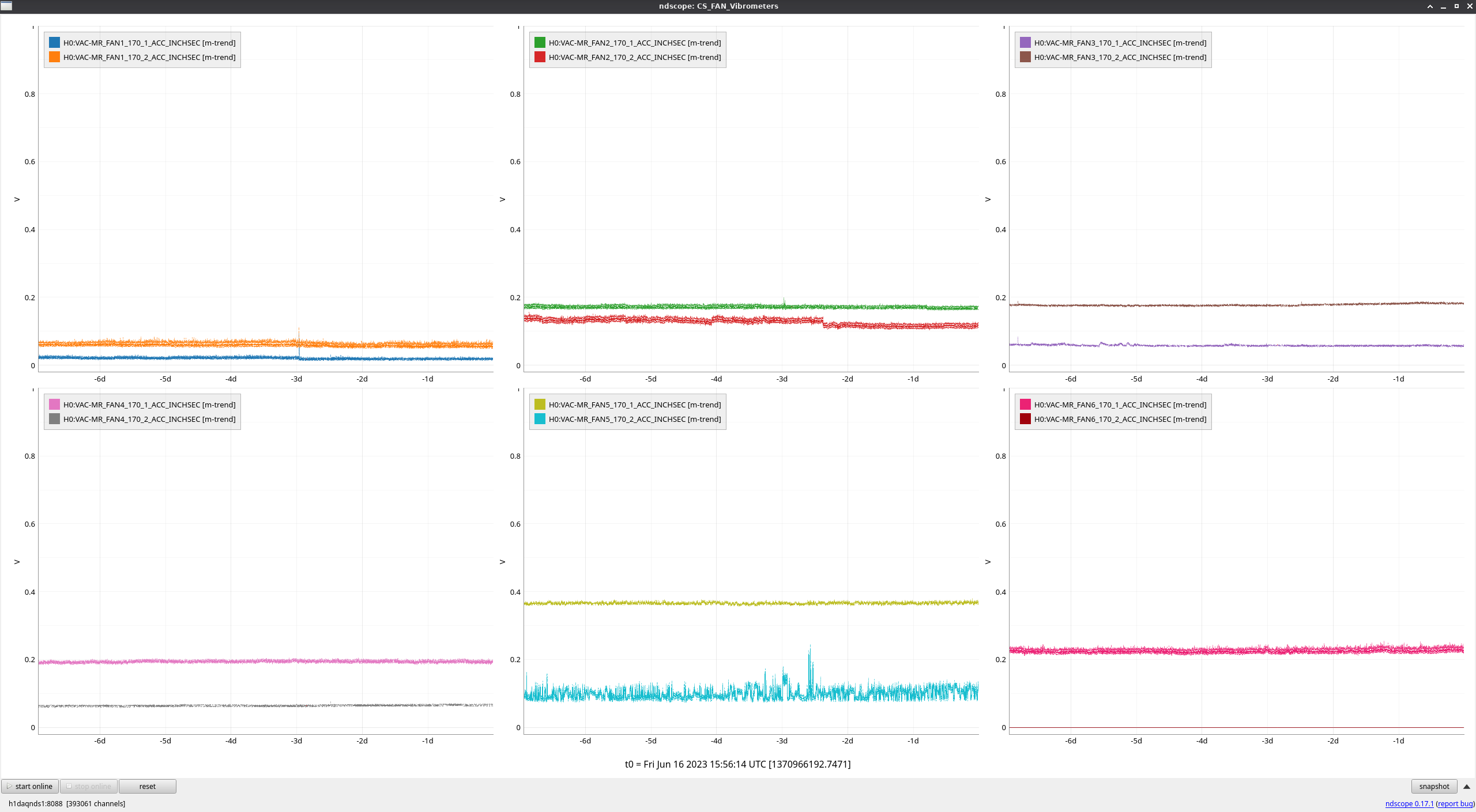The width and height of the screenshot is (1476, 812).
Task: Select FAN5_170_1_ACC_INCHSEC legend label
Action: point(634,405)
